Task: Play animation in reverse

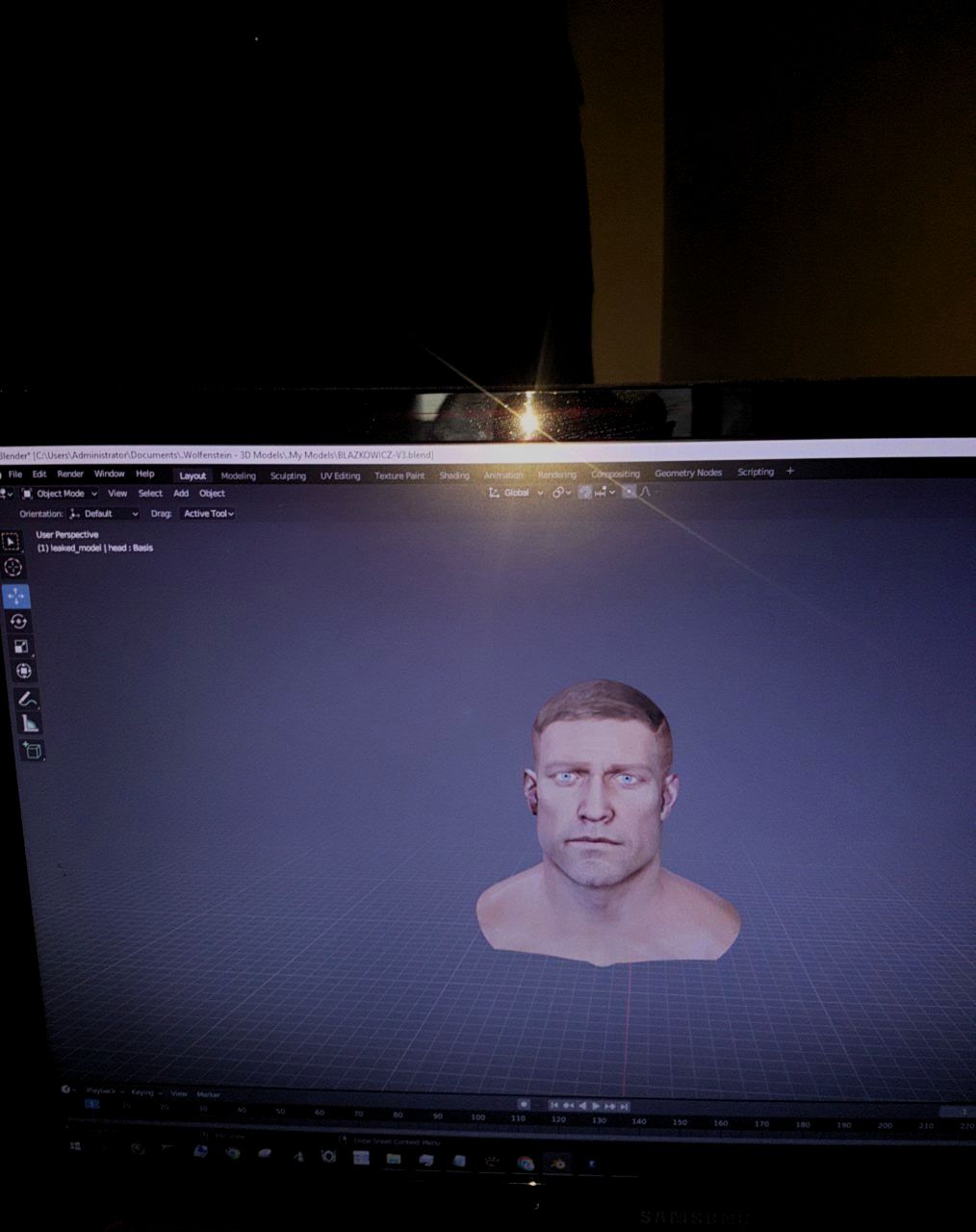Action: point(582,1105)
